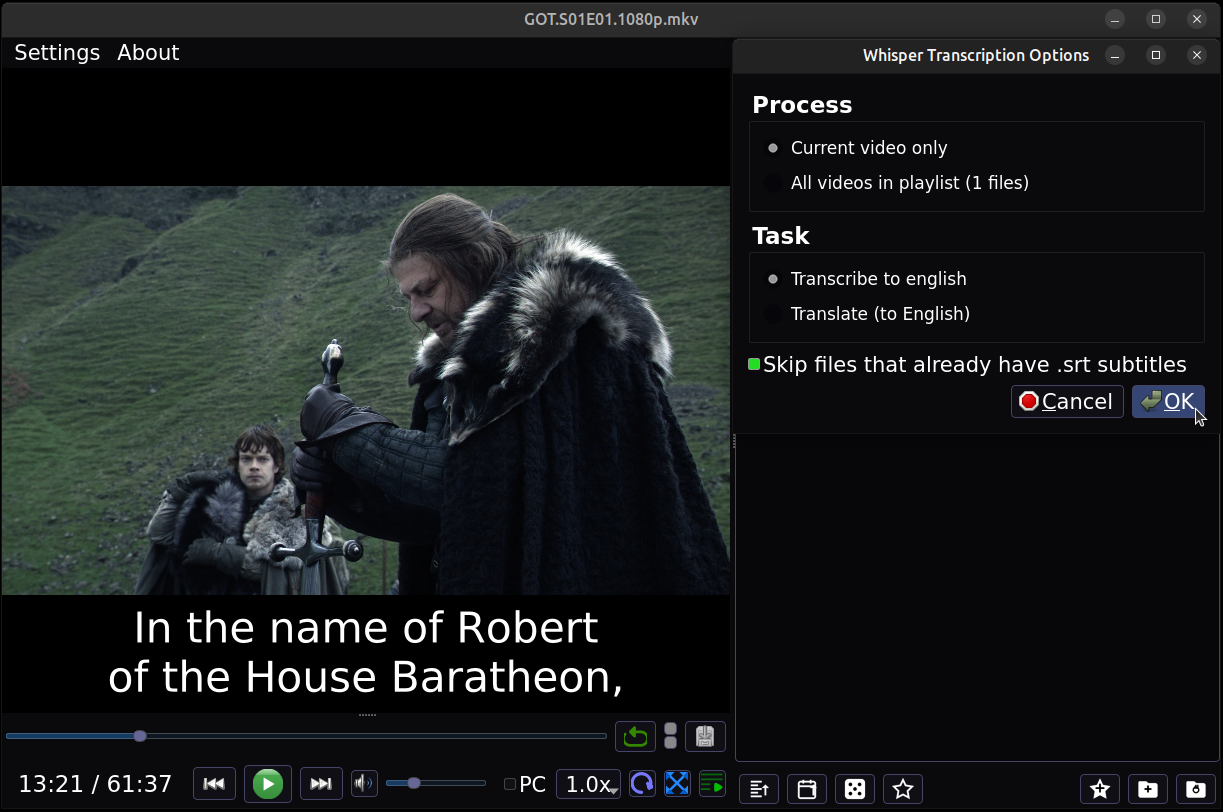
Task: Select Current video only option
Action: [858, 148]
